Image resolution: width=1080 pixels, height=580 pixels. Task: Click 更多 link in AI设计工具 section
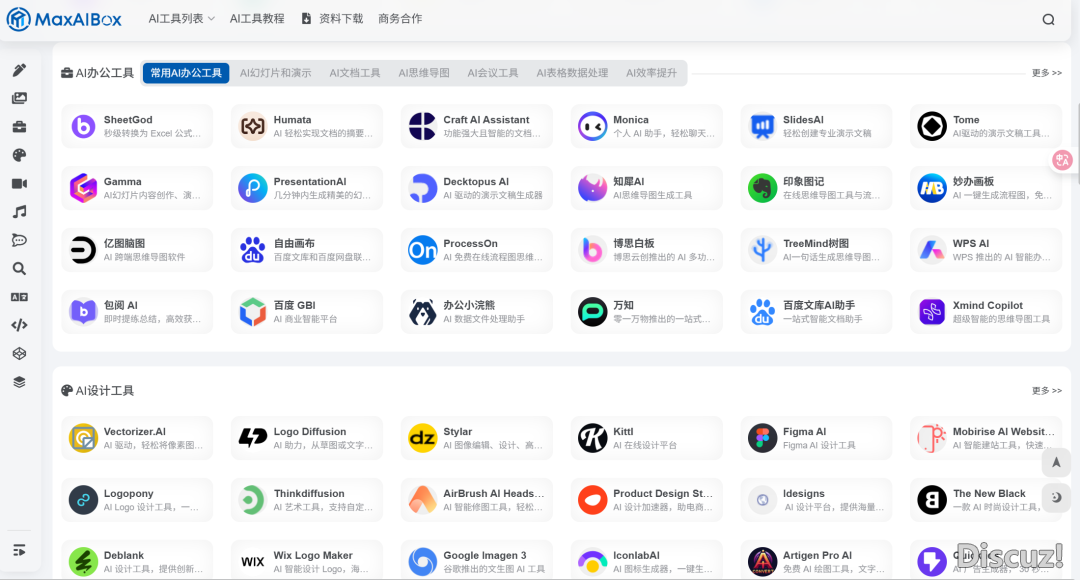pos(1046,391)
